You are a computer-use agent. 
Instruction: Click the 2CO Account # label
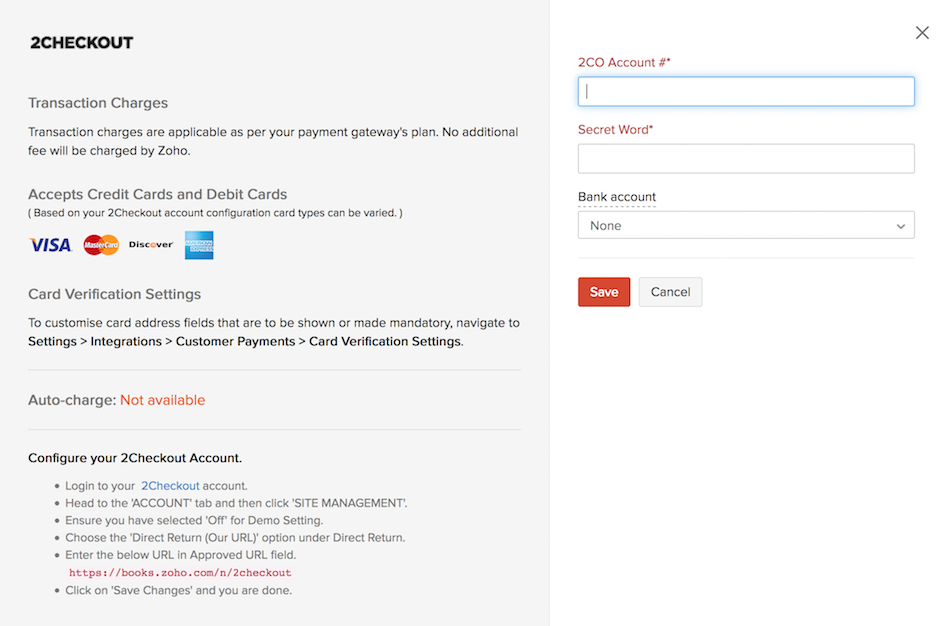click(x=624, y=62)
